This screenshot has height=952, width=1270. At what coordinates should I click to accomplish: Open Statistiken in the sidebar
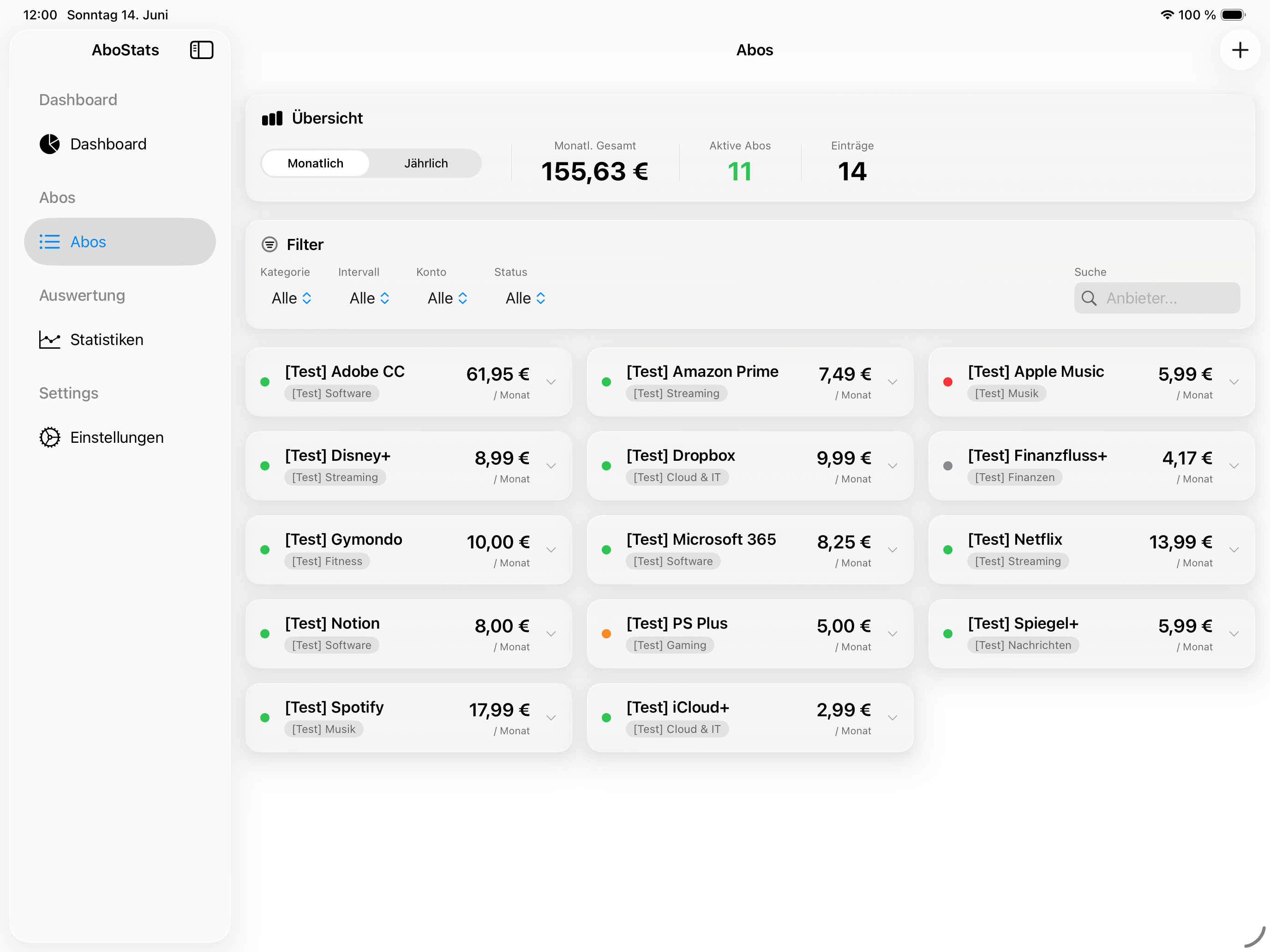point(120,340)
